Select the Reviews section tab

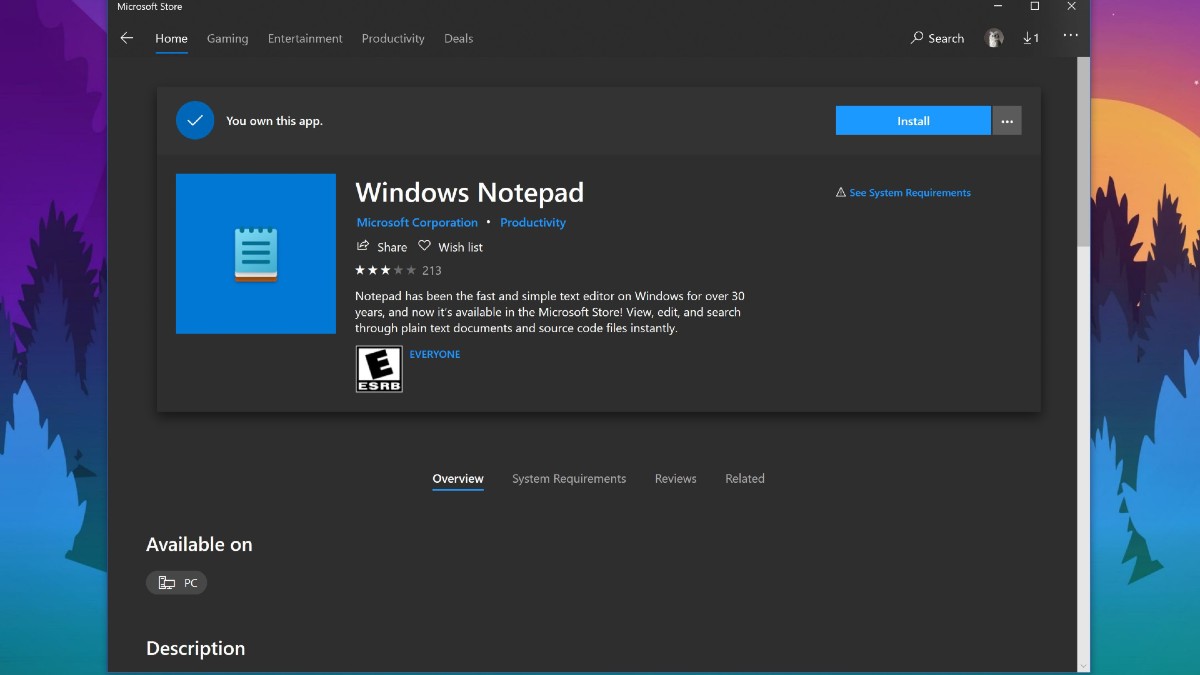pos(676,479)
